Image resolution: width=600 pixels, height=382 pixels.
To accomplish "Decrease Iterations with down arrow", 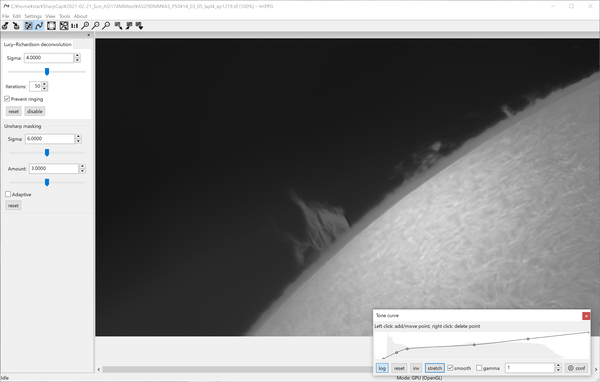I will coord(45,88).
